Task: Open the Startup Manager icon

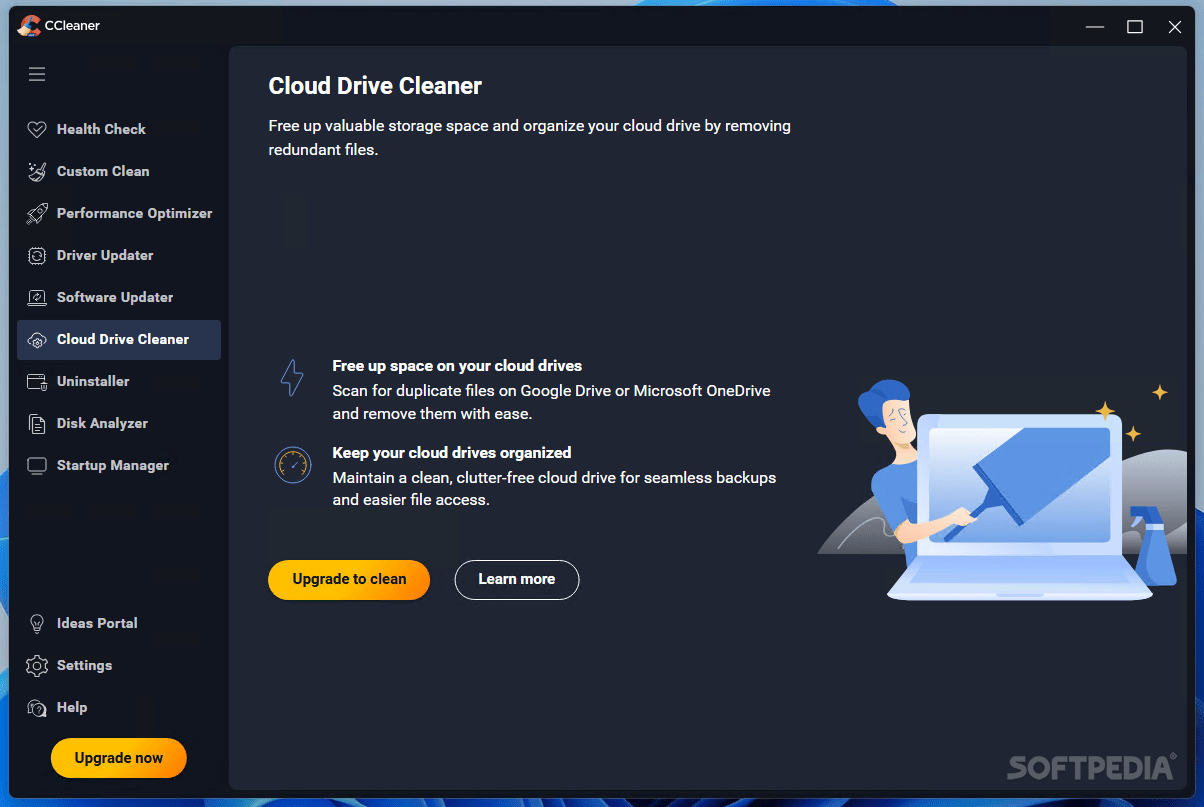Action: pos(37,465)
